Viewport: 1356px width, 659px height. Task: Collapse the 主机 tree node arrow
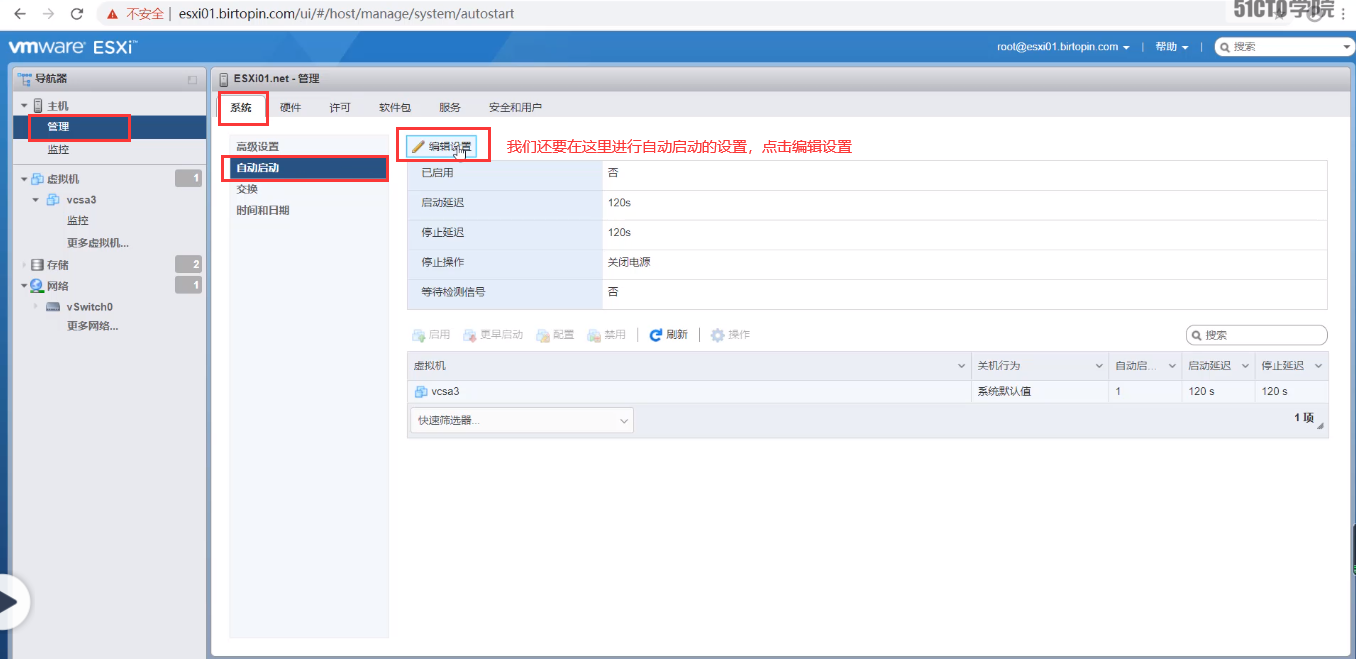[x=24, y=106]
